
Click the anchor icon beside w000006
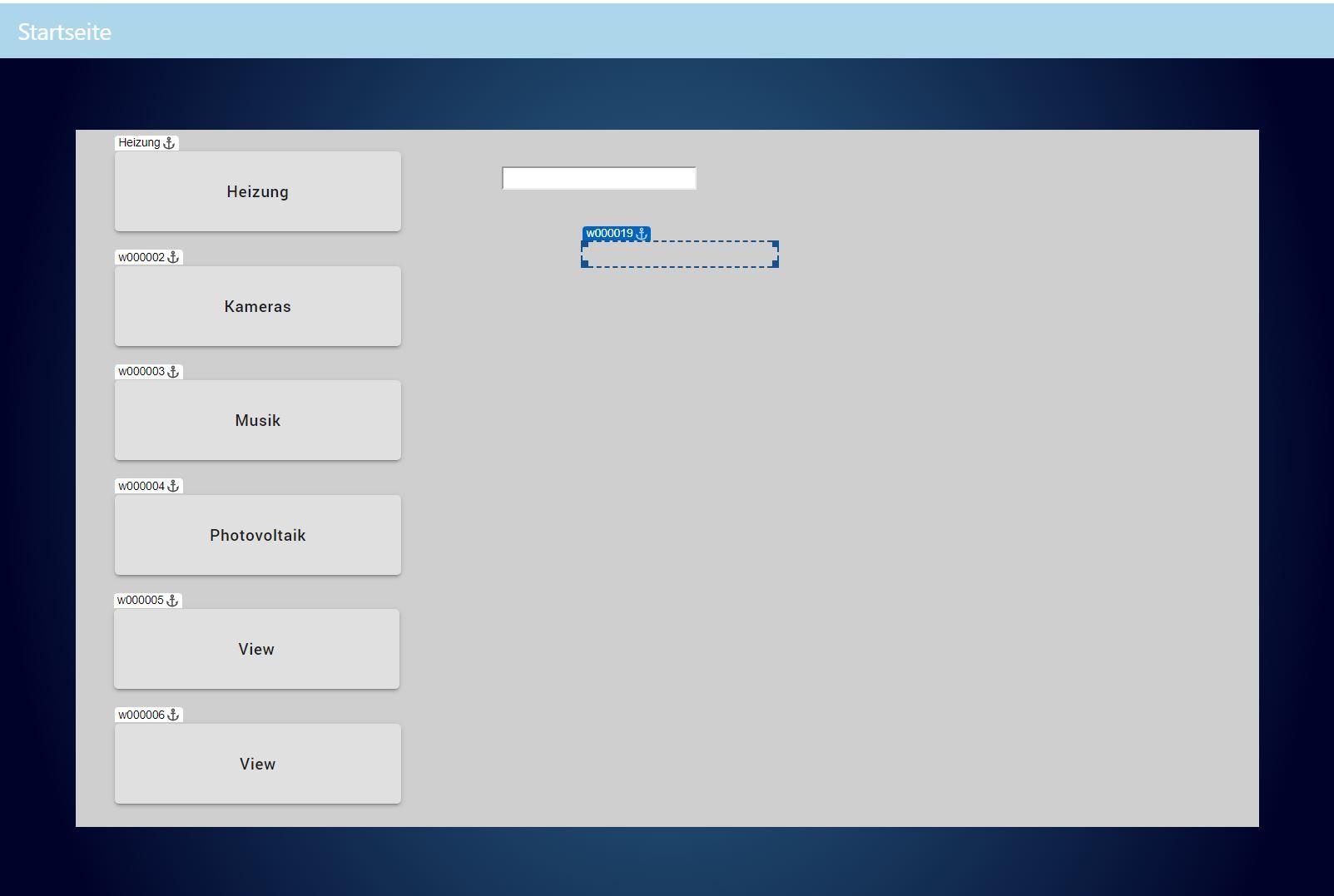(173, 715)
